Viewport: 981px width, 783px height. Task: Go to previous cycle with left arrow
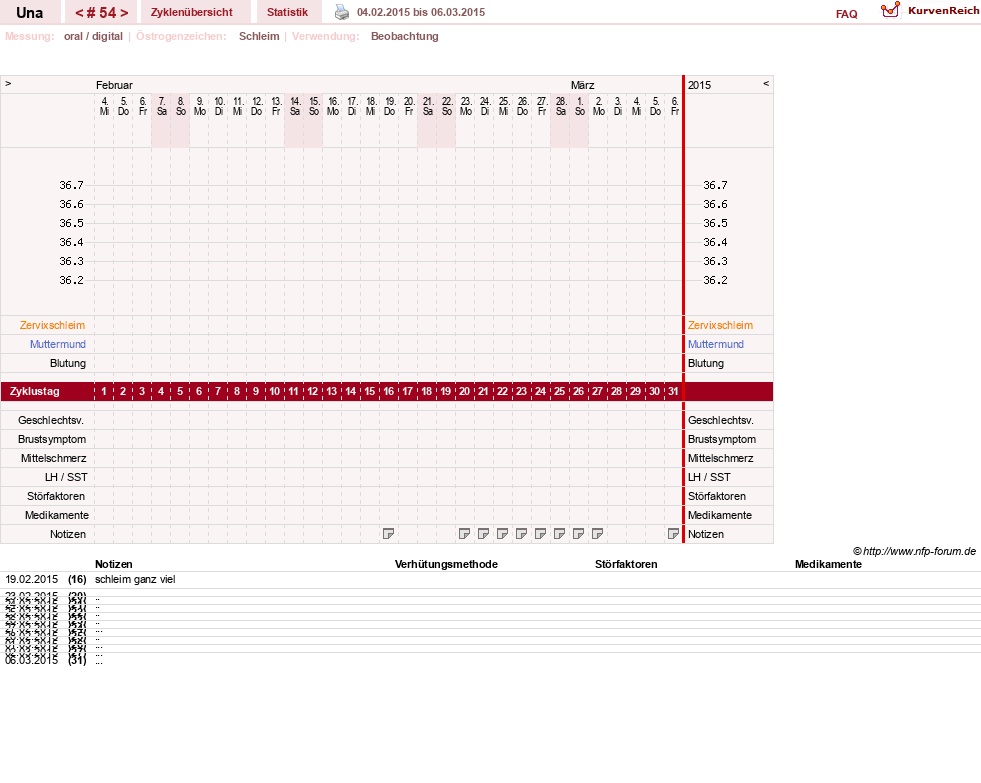(x=79, y=13)
